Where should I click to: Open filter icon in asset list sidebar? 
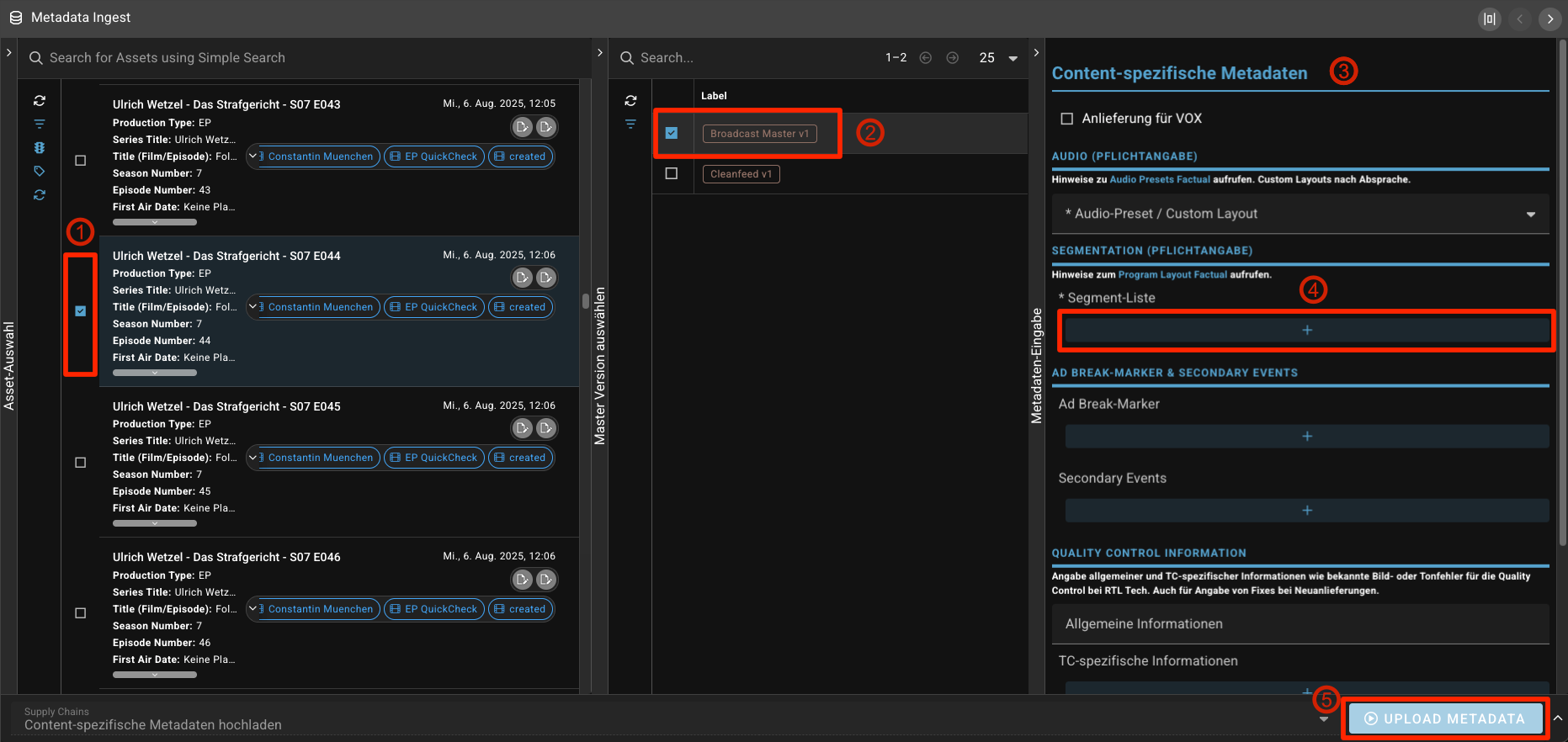40,124
